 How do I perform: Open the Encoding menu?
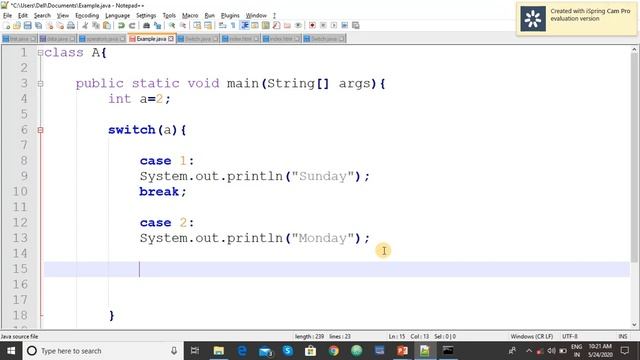[x=87, y=16]
